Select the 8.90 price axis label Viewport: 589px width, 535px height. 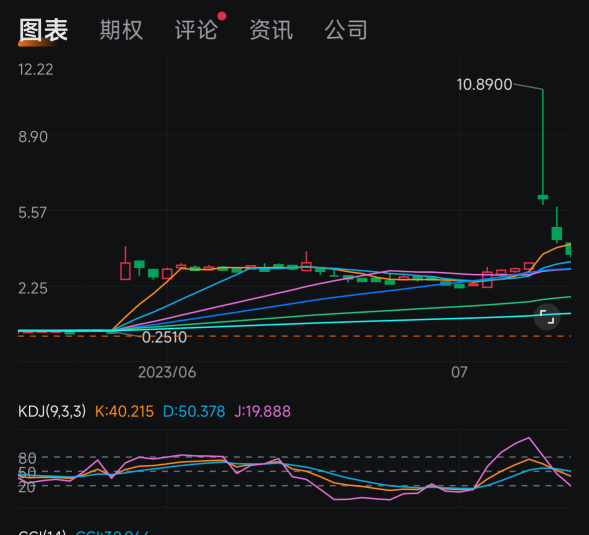(33, 137)
